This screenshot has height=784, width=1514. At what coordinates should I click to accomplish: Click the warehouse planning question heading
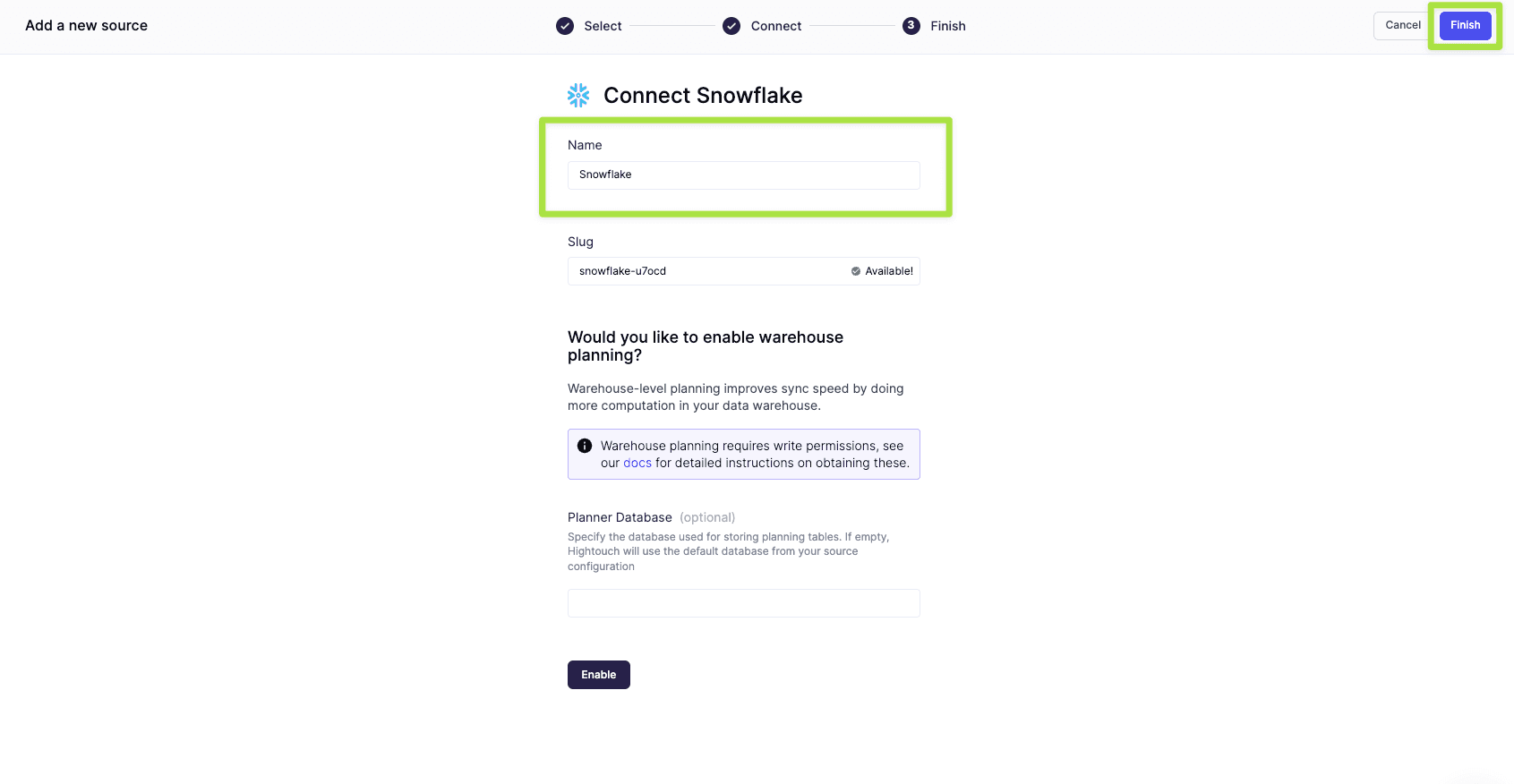click(x=705, y=345)
